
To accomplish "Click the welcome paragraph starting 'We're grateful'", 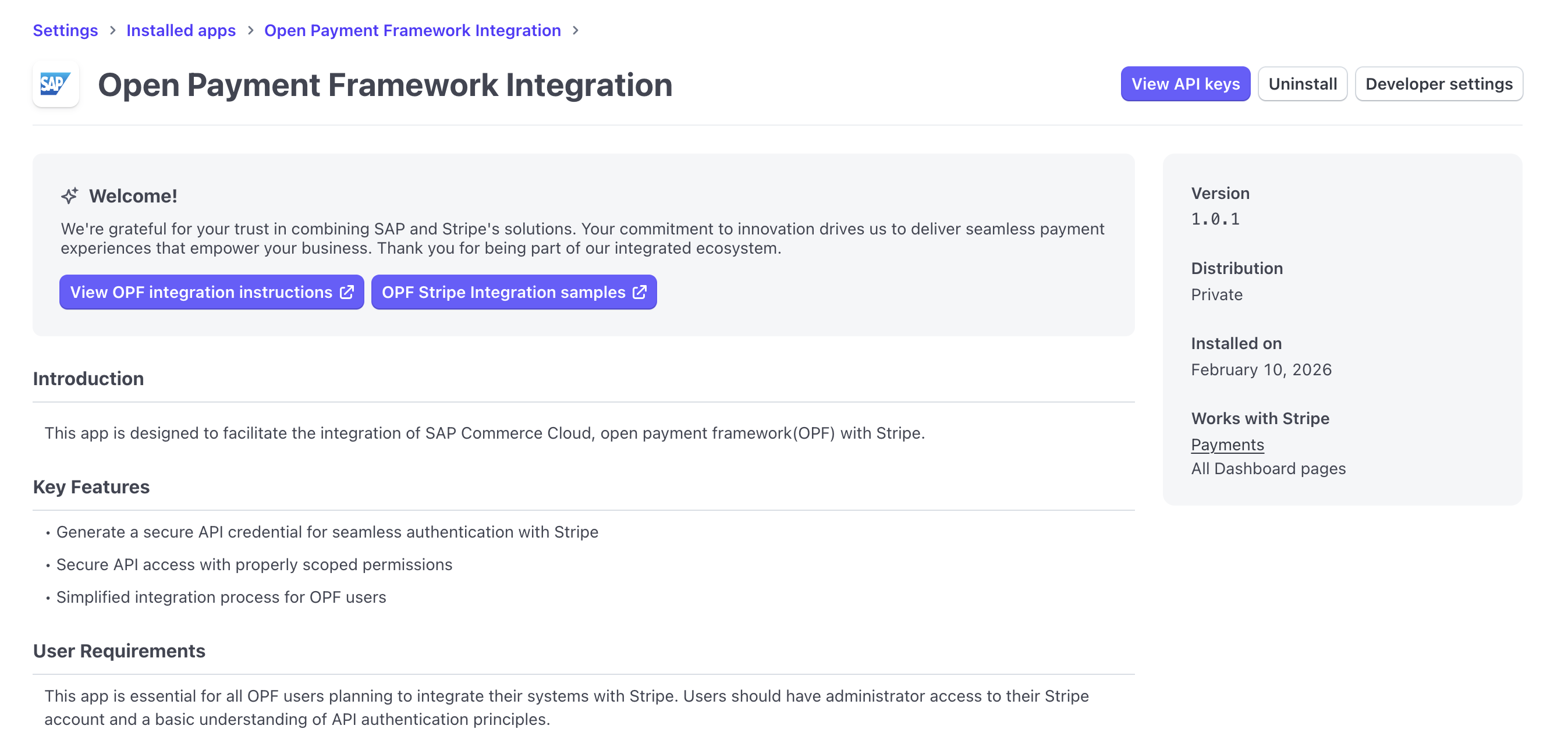I will pos(583,239).
